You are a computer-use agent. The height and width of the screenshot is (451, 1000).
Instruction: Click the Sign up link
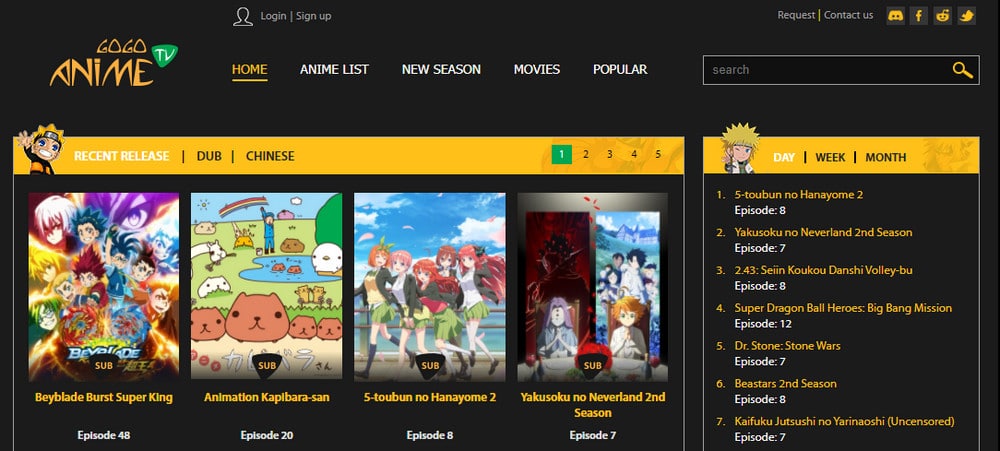pyautogui.click(x=313, y=16)
